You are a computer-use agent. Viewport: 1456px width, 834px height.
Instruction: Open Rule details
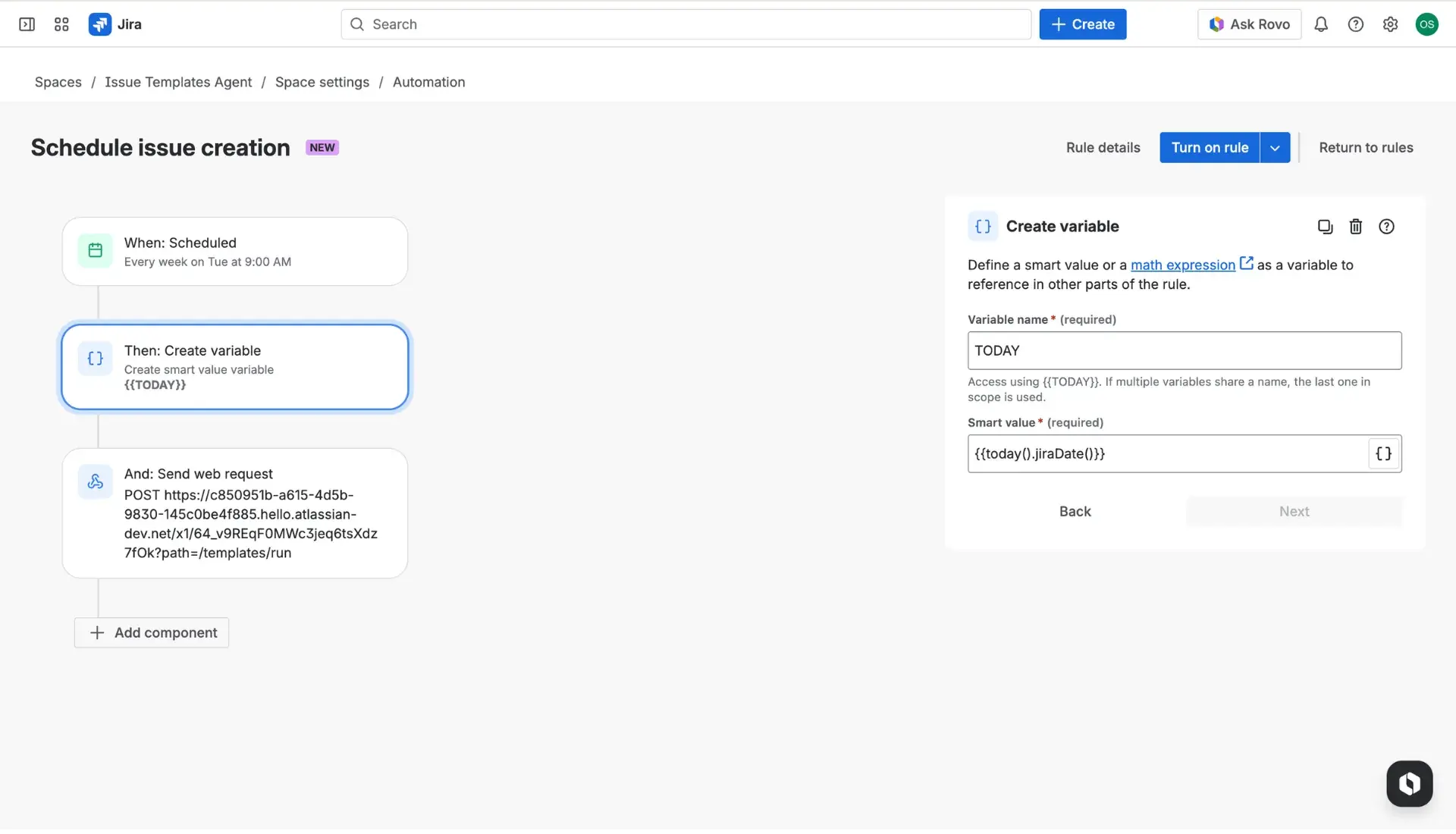(1103, 147)
